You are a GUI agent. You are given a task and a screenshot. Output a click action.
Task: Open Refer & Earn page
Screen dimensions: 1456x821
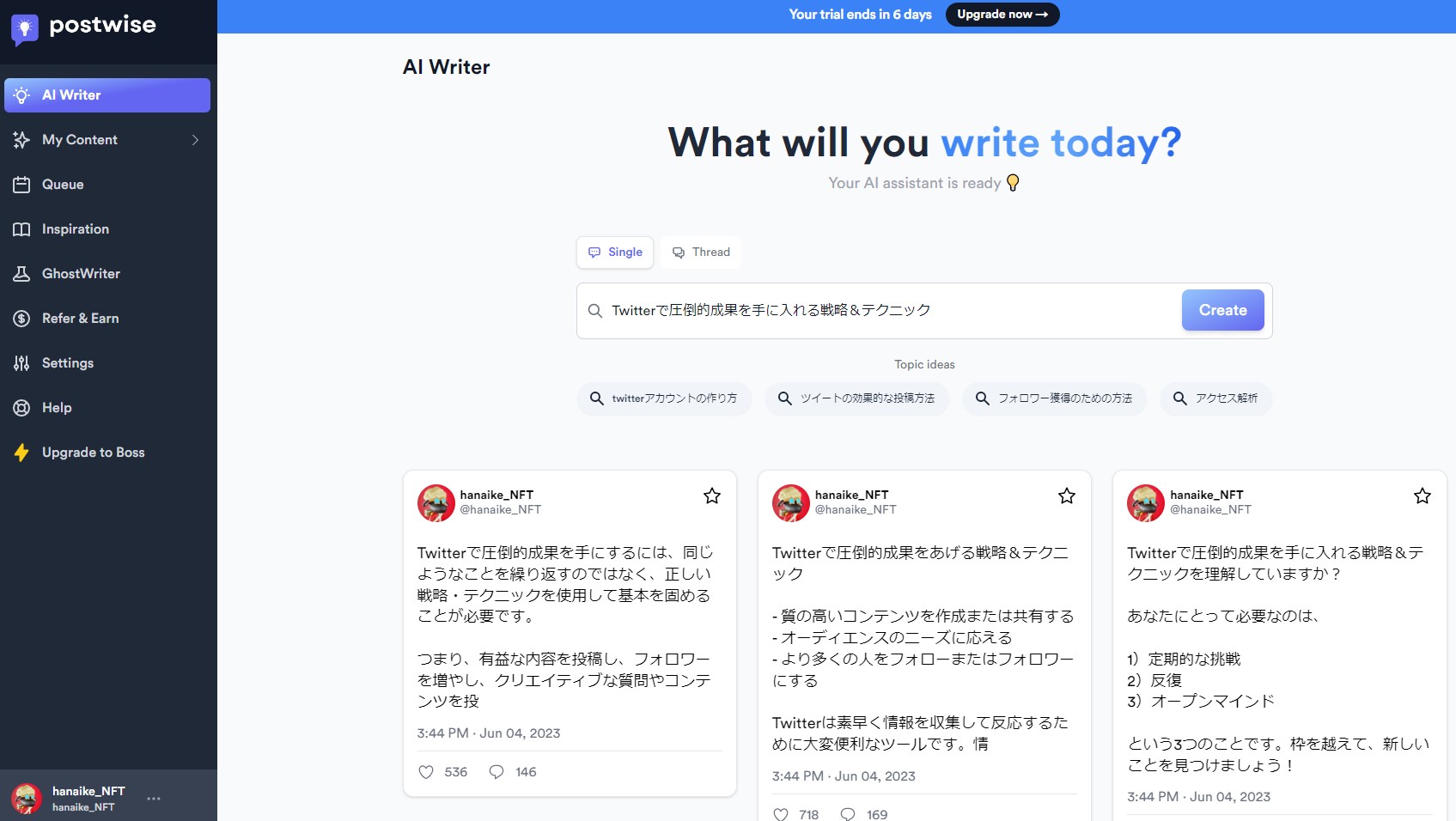click(x=107, y=319)
